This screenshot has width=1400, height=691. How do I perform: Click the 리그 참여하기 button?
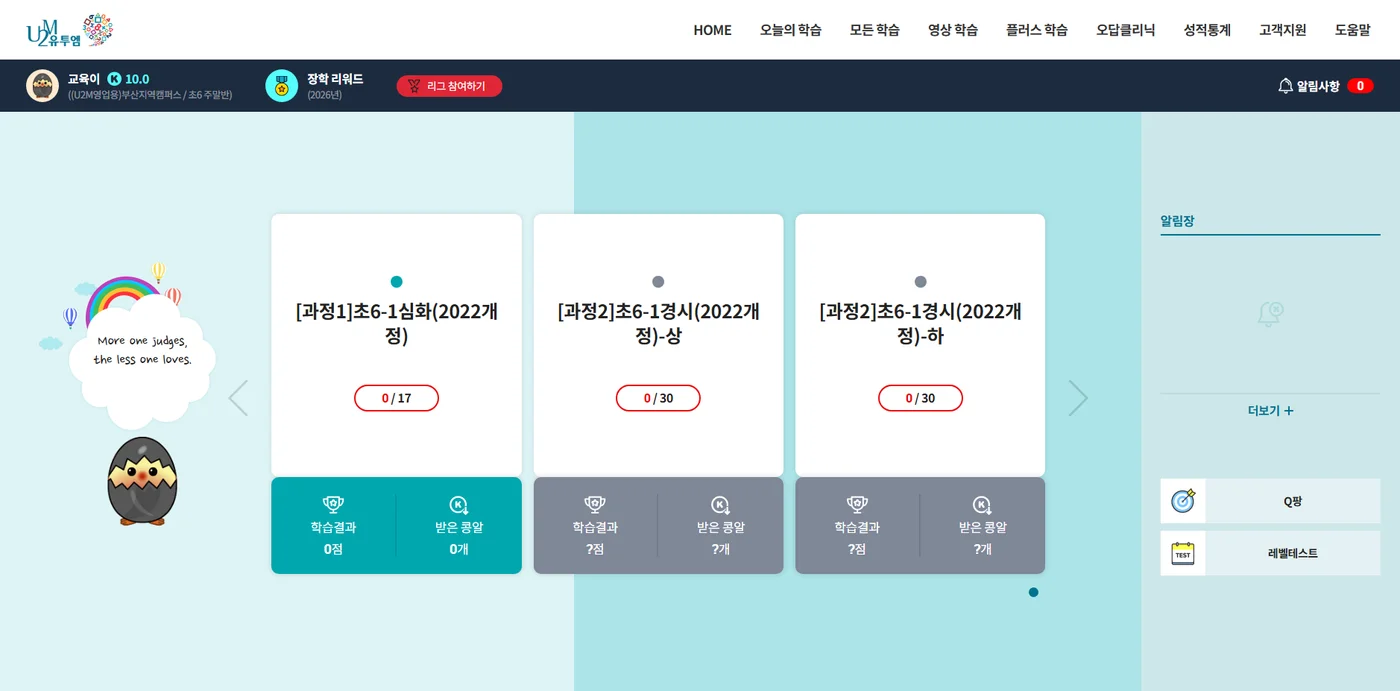[x=449, y=86]
